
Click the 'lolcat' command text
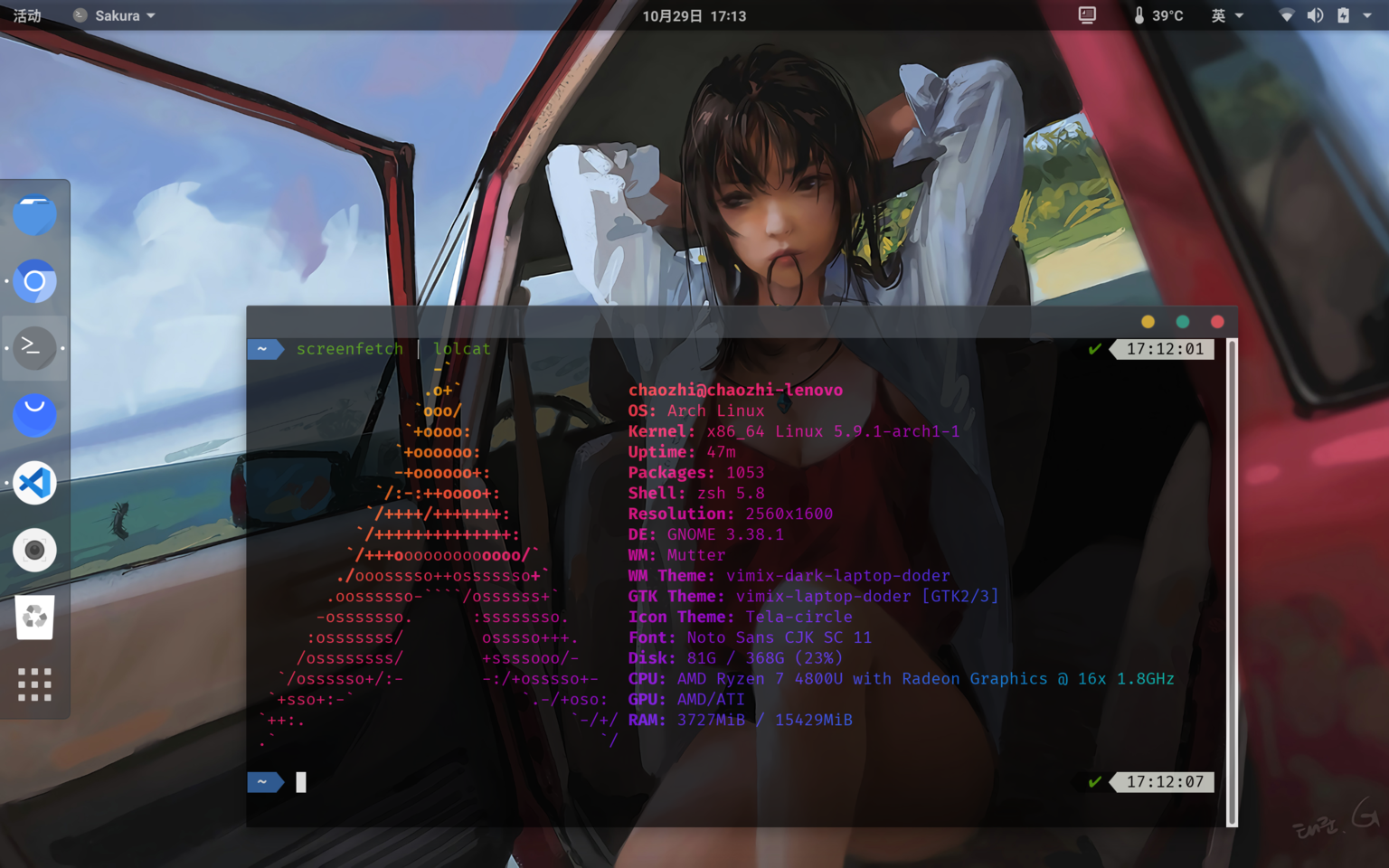click(x=462, y=349)
